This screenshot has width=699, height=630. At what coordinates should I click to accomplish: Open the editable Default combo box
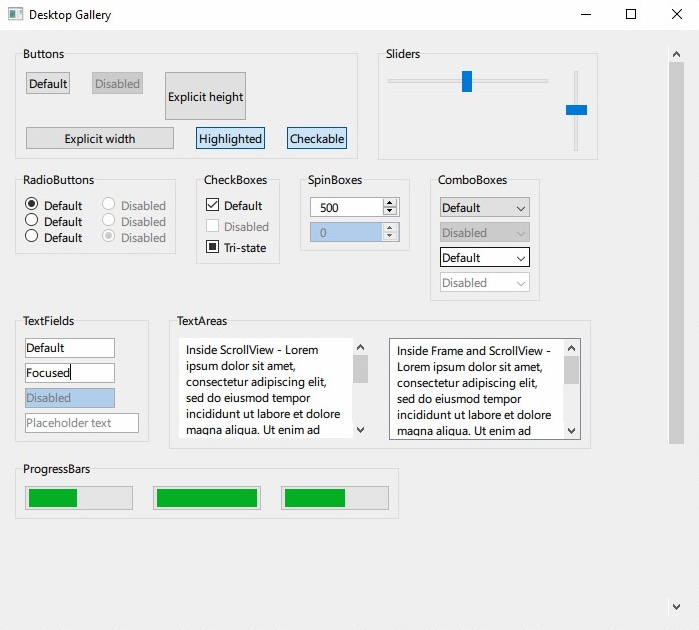click(485, 257)
